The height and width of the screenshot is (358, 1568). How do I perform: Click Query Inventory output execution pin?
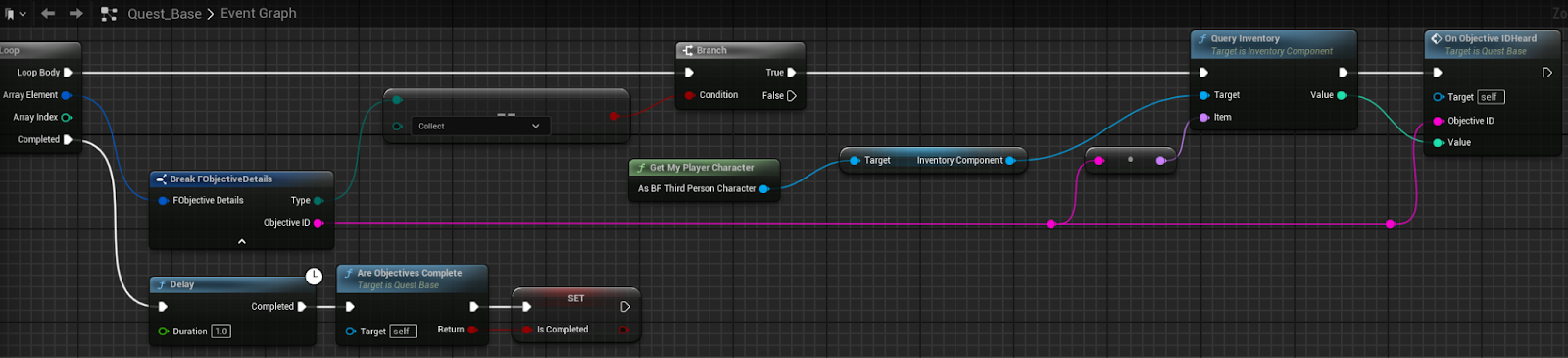coord(1344,73)
